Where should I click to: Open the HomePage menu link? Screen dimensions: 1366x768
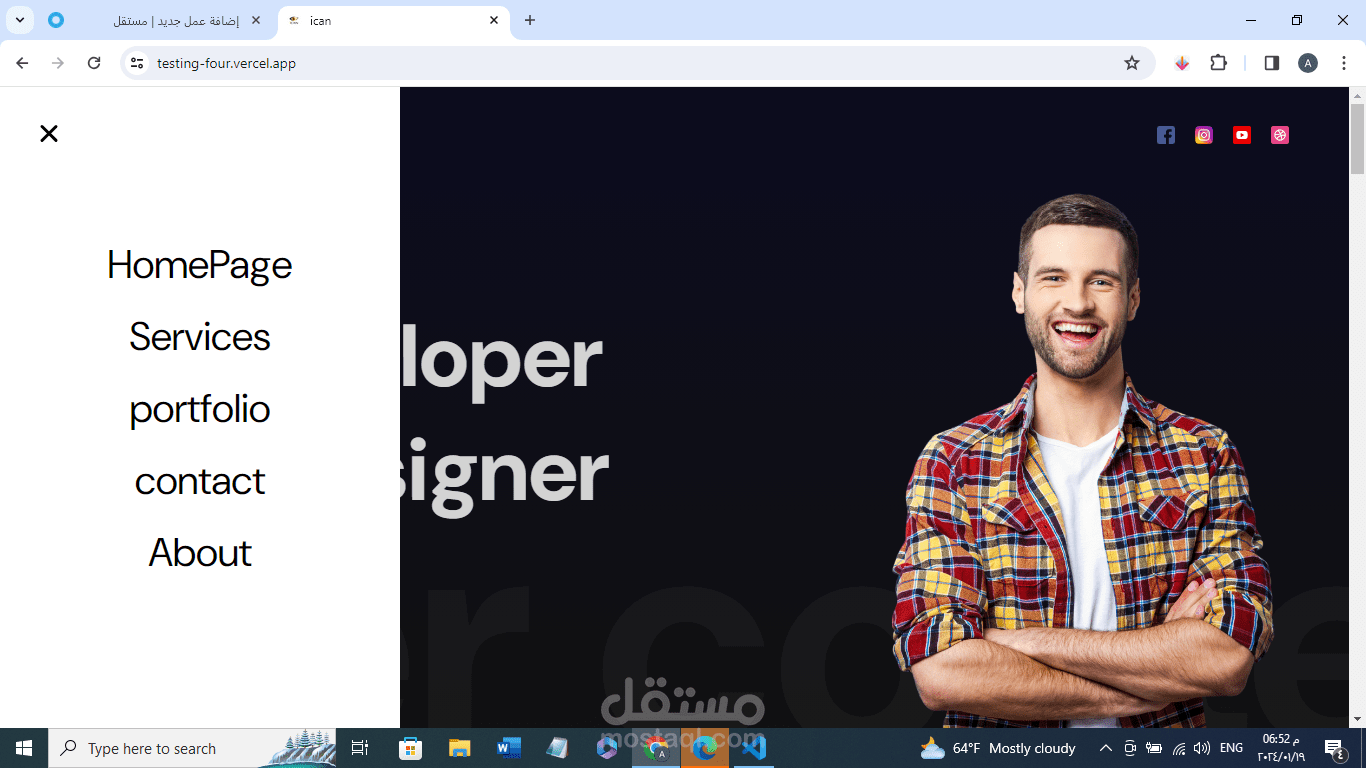click(x=200, y=265)
